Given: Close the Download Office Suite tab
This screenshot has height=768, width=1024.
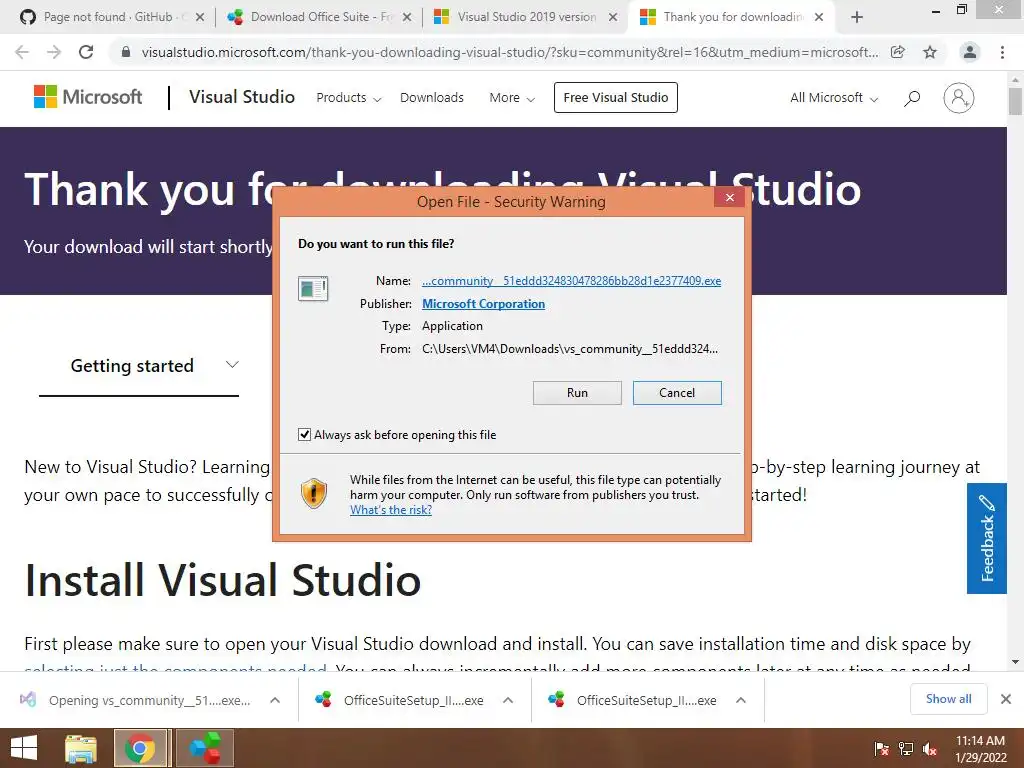Looking at the screenshot, I should tap(407, 17).
